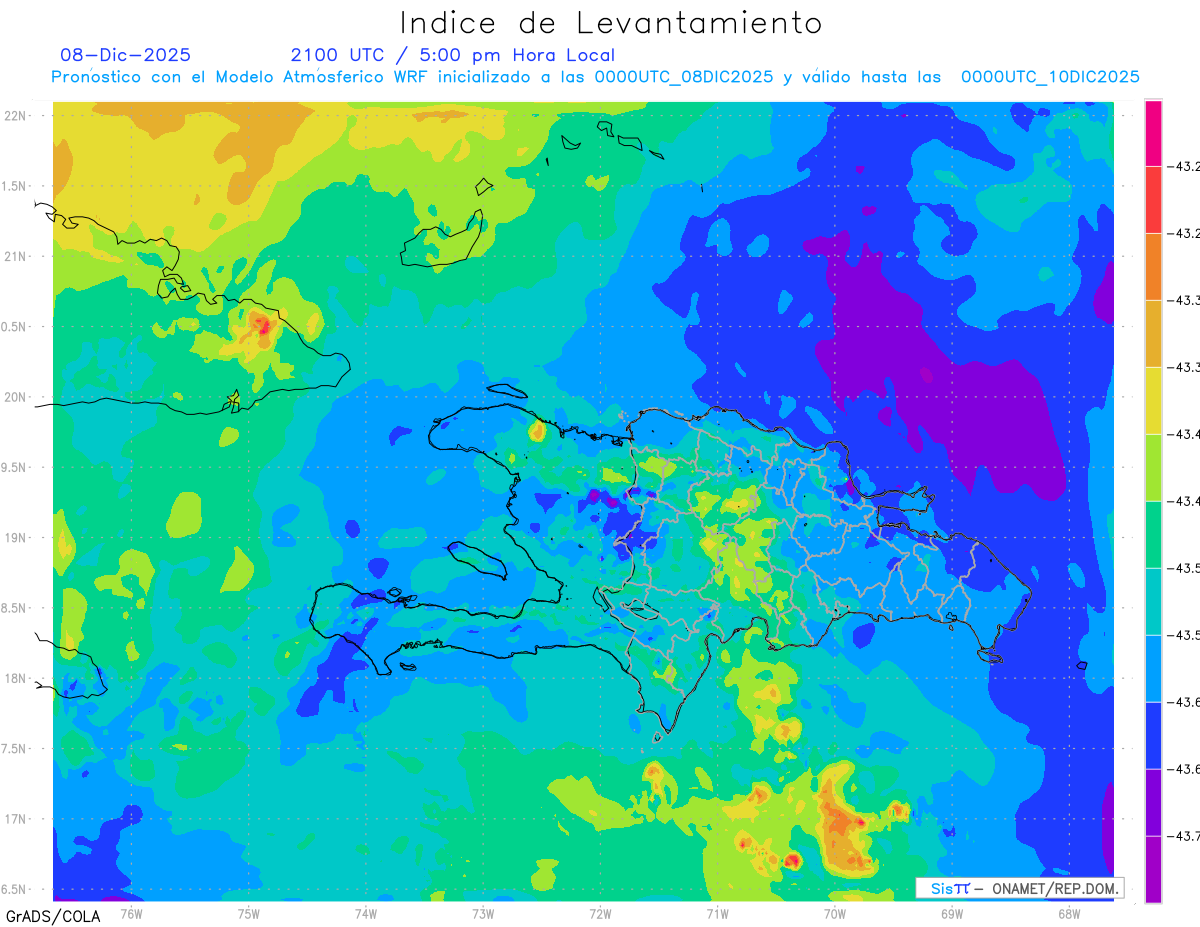The width and height of the screenshot is (1200, 927).
Task: Select the royal blue legend swatch
Action: tap(1153, 735)
